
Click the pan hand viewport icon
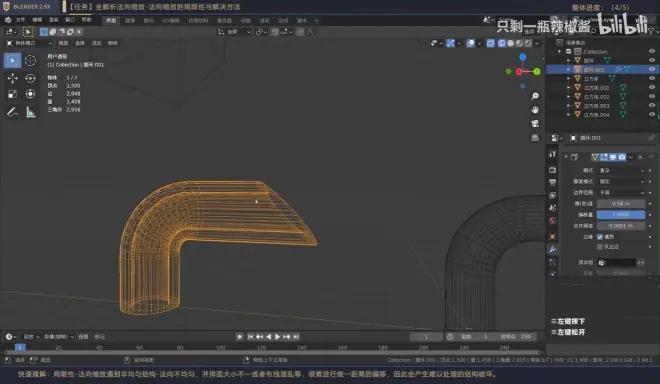535,109
